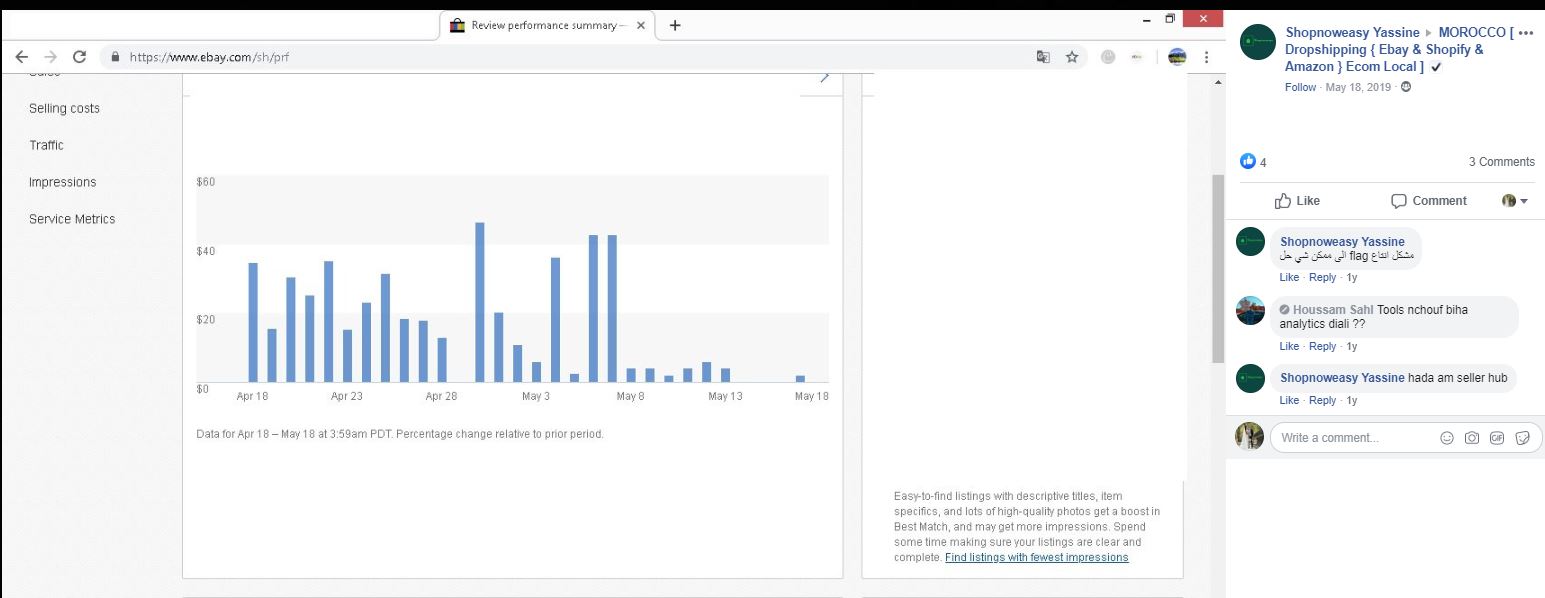
Task: Click the blue like reaction count icon
Action: [x=1247, y=162]
